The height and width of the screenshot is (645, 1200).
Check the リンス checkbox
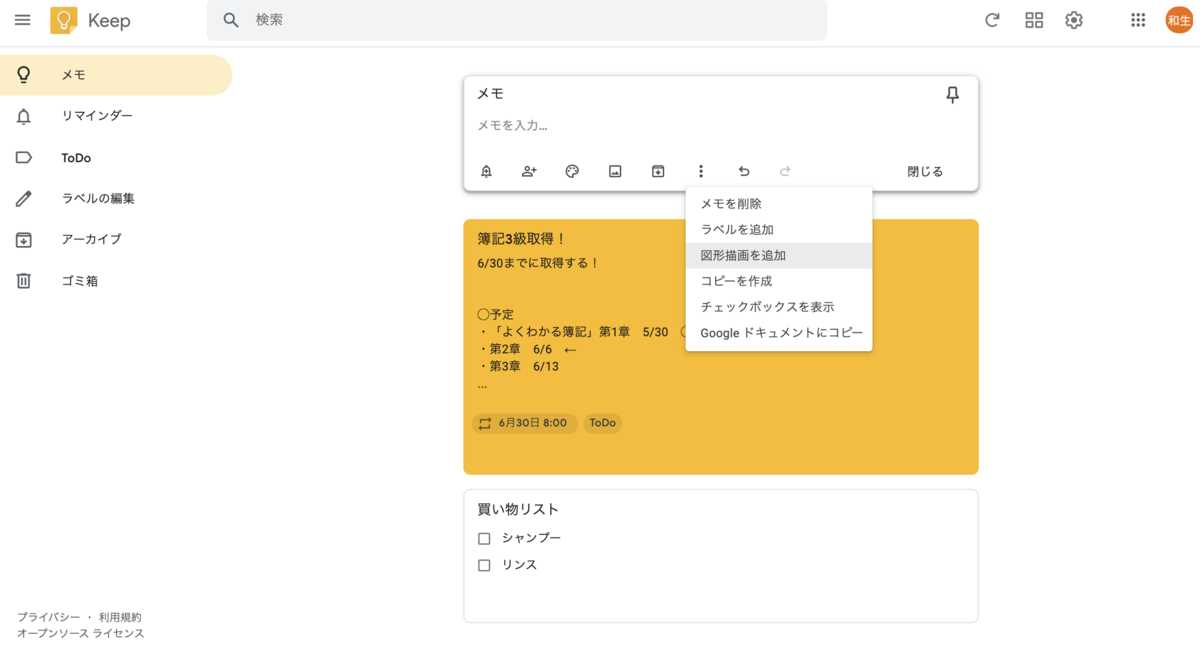click(484, 564)
